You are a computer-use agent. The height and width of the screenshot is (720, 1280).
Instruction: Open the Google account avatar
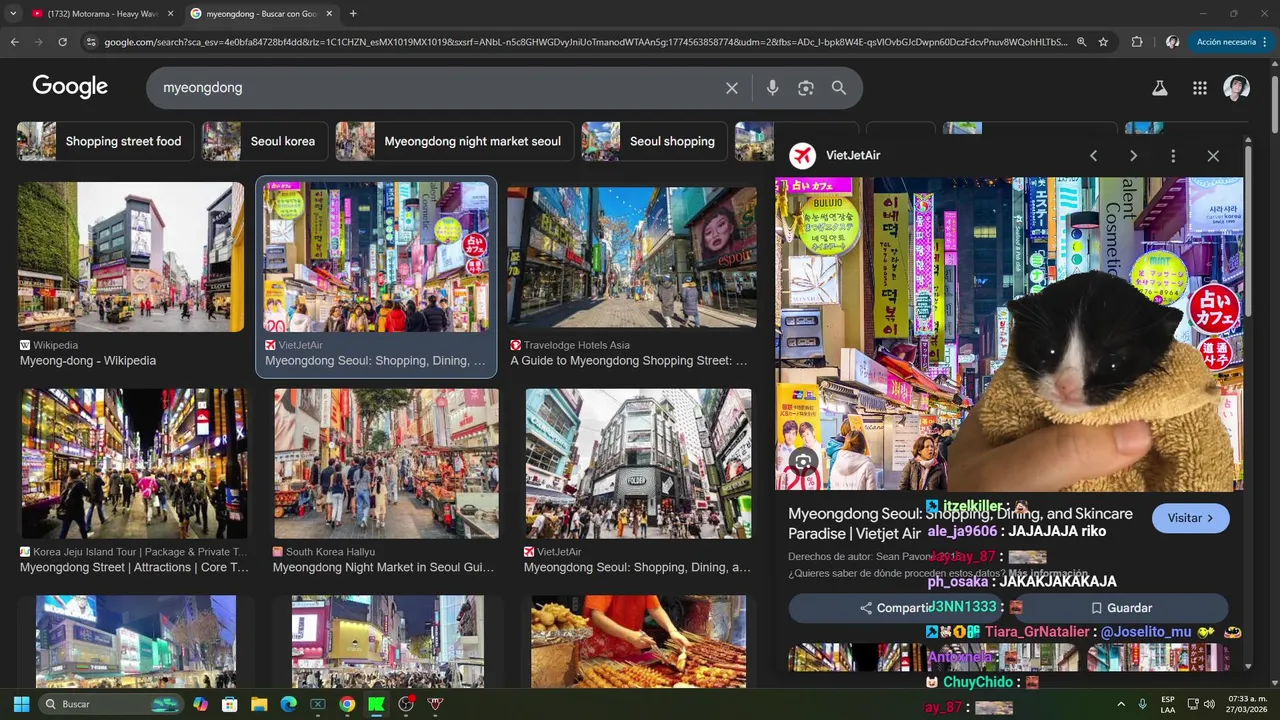1237,88
